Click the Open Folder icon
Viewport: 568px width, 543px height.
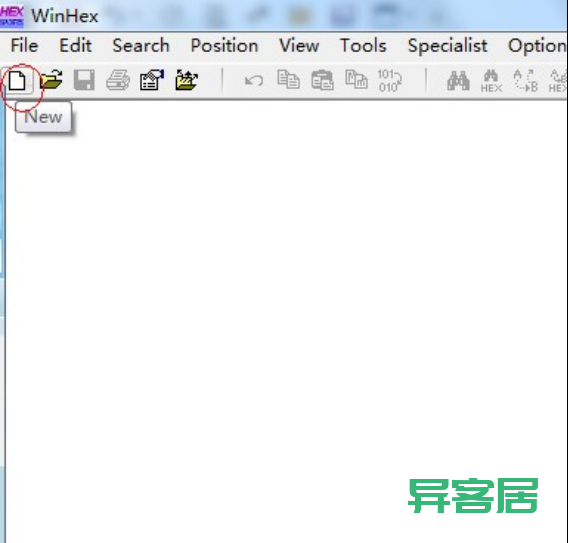click(x=187, y=80)
